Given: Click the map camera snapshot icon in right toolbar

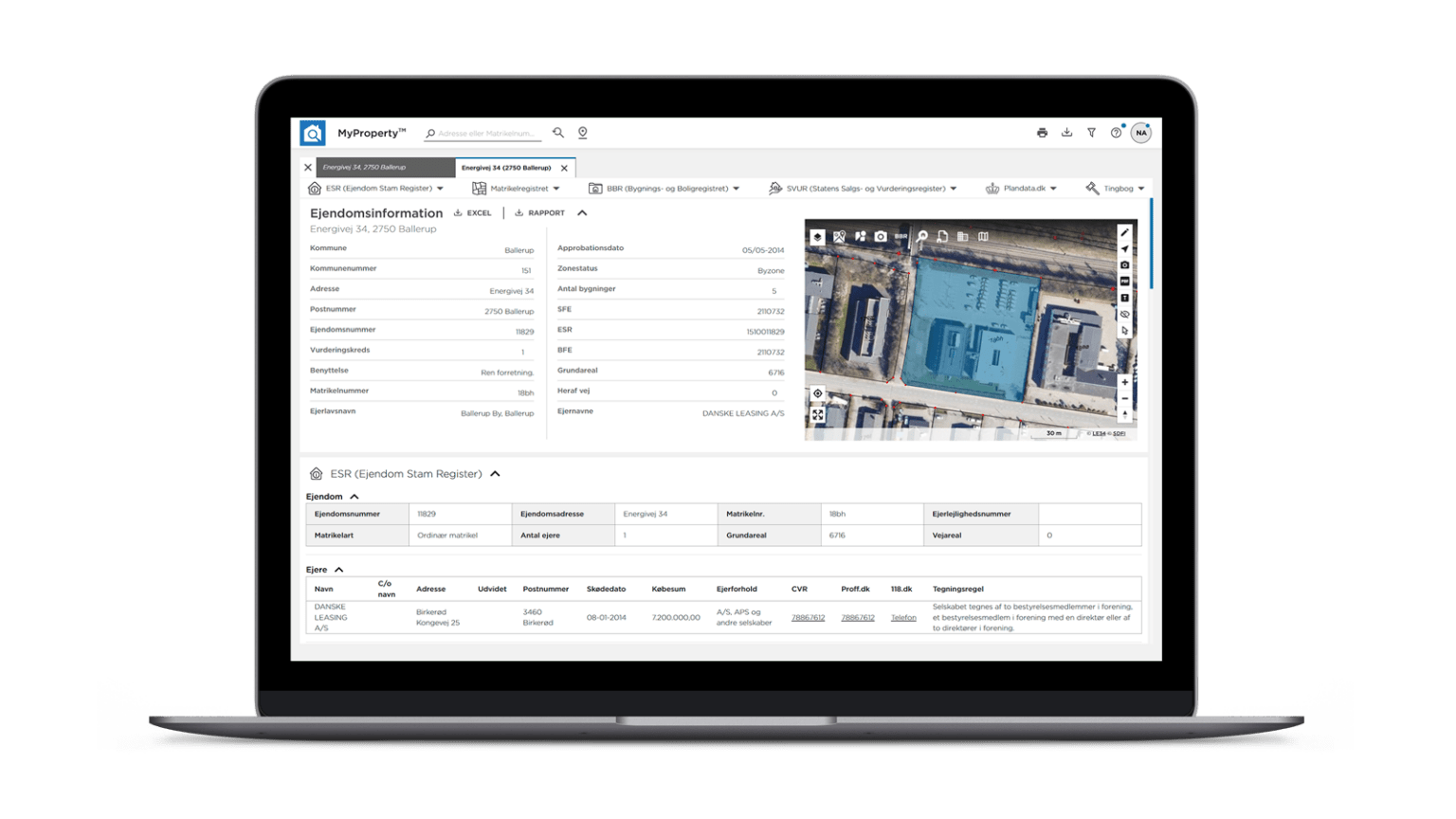Looking at the screenshot, I should [1124, 265].
